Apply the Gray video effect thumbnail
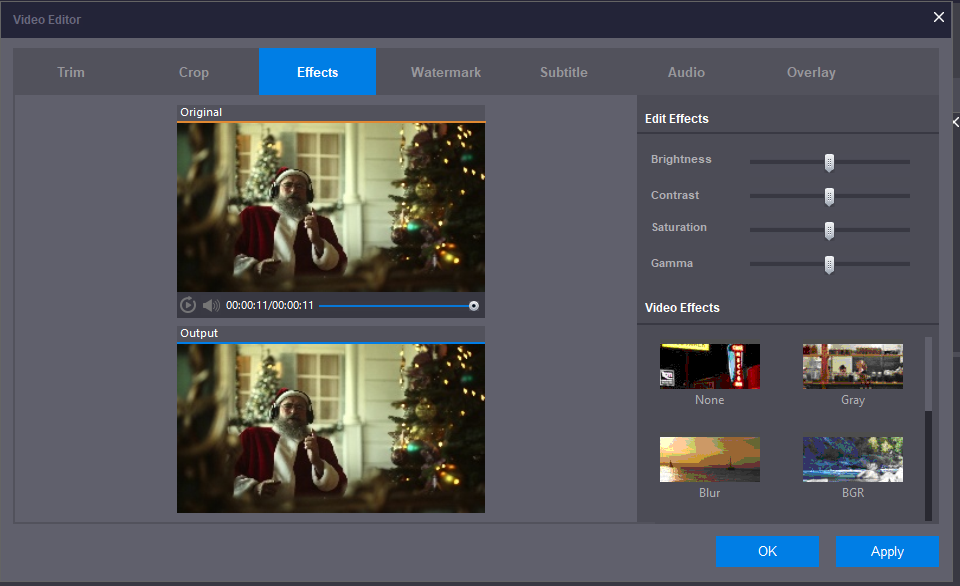The image size is (960, 586). click(853, 366)
